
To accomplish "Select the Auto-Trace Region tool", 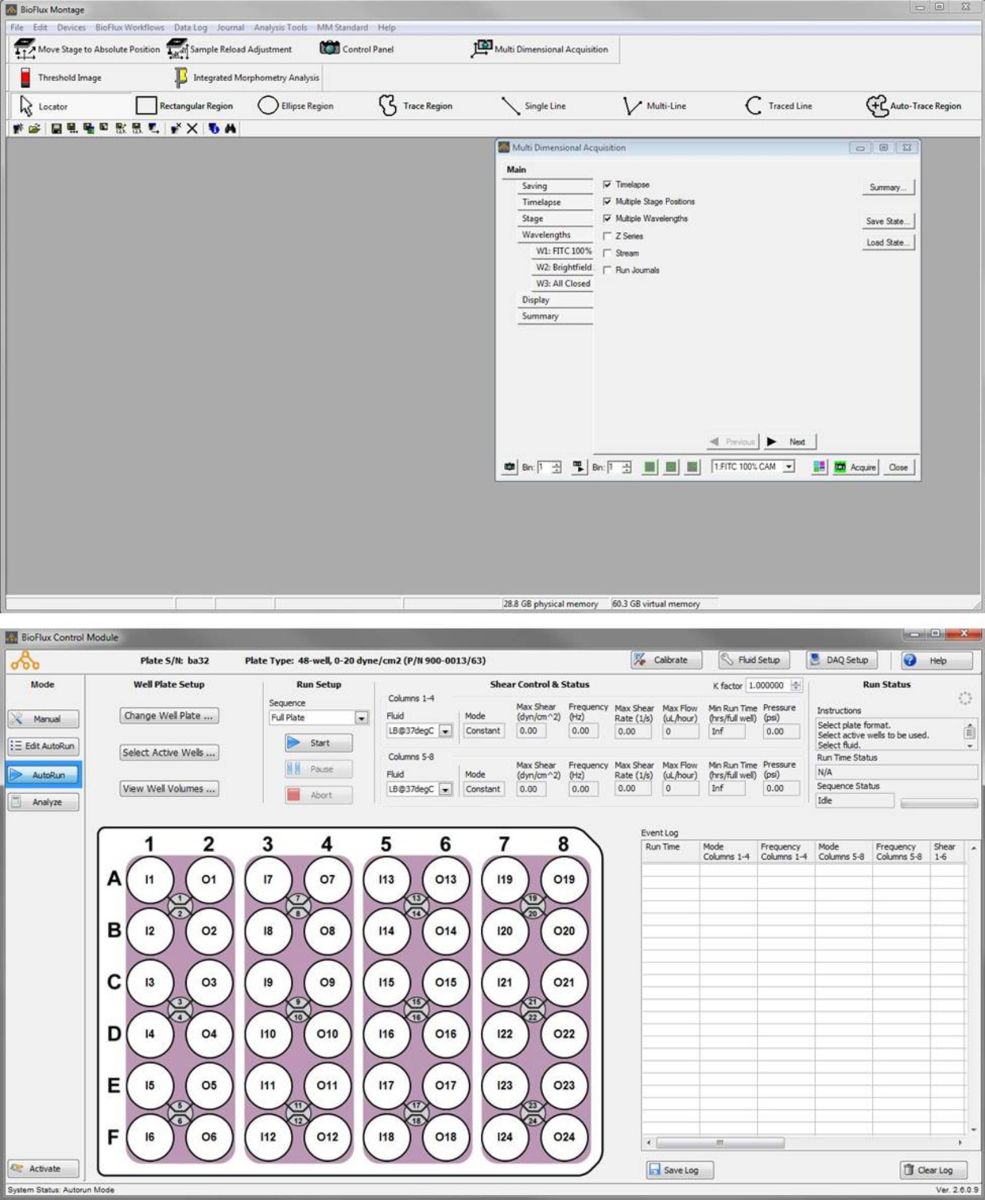I will point(914,106).
